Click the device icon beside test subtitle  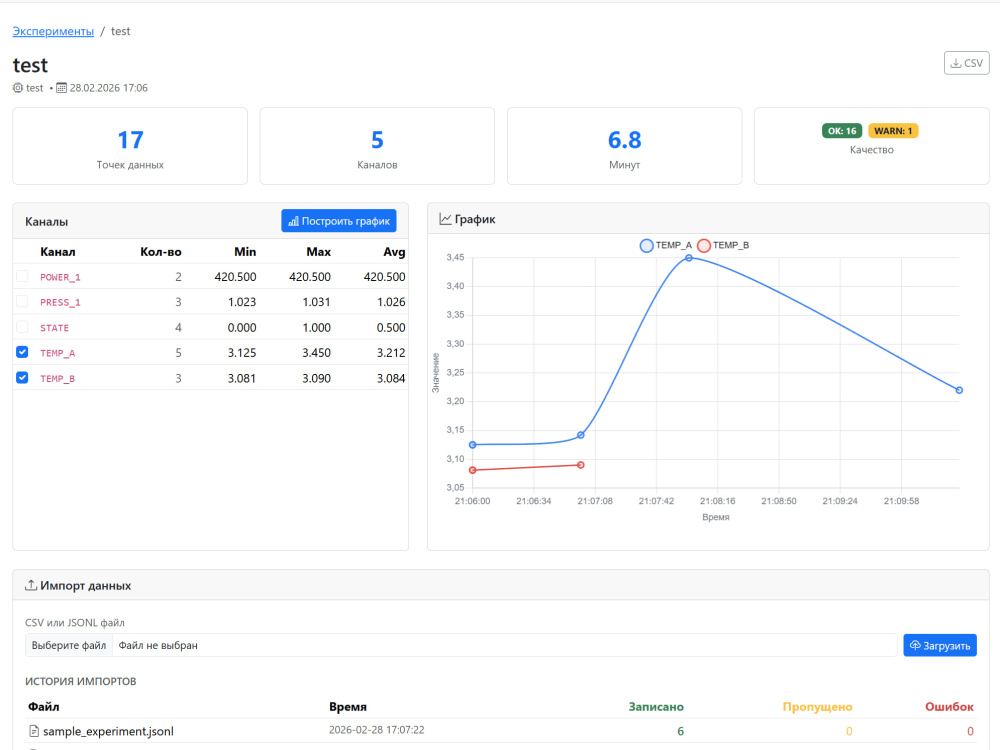(18, 87)
